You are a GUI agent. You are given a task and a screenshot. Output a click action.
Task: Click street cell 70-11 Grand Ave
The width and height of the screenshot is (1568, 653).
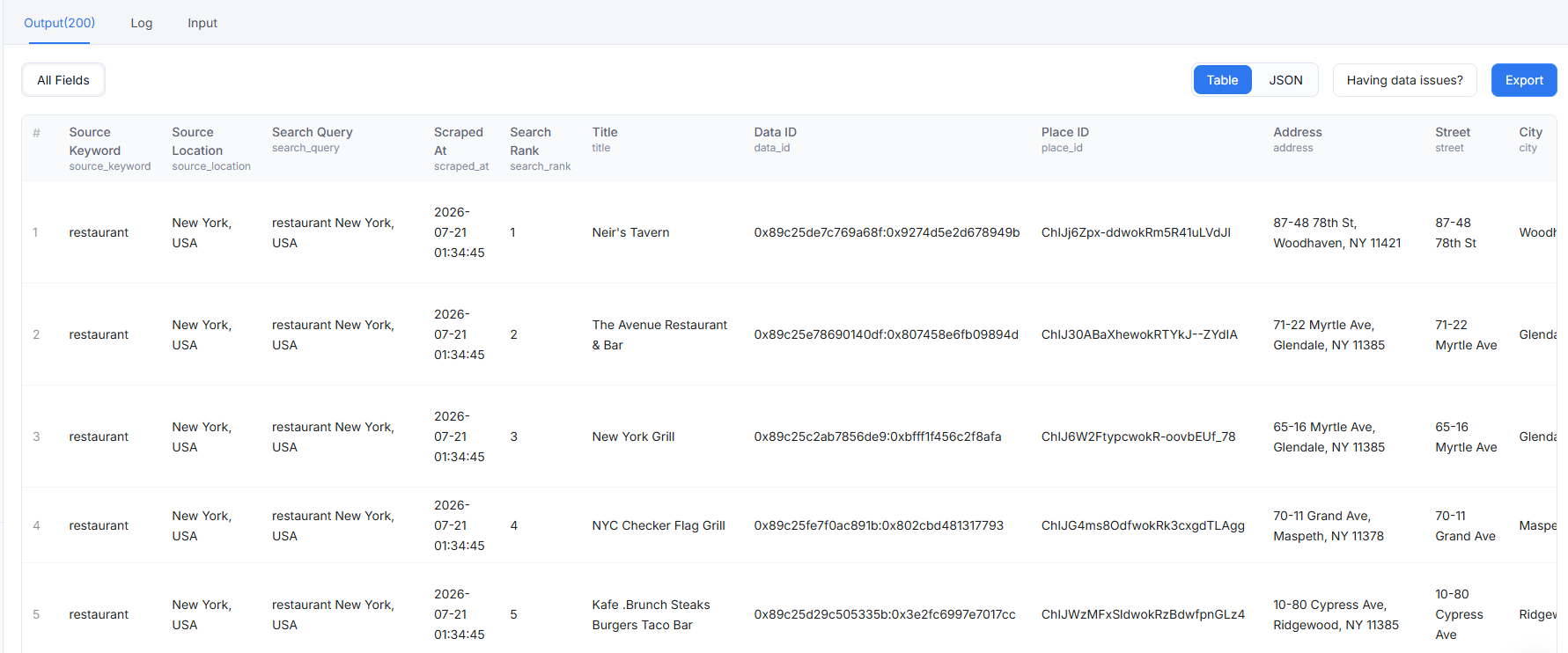(1465, 525)
